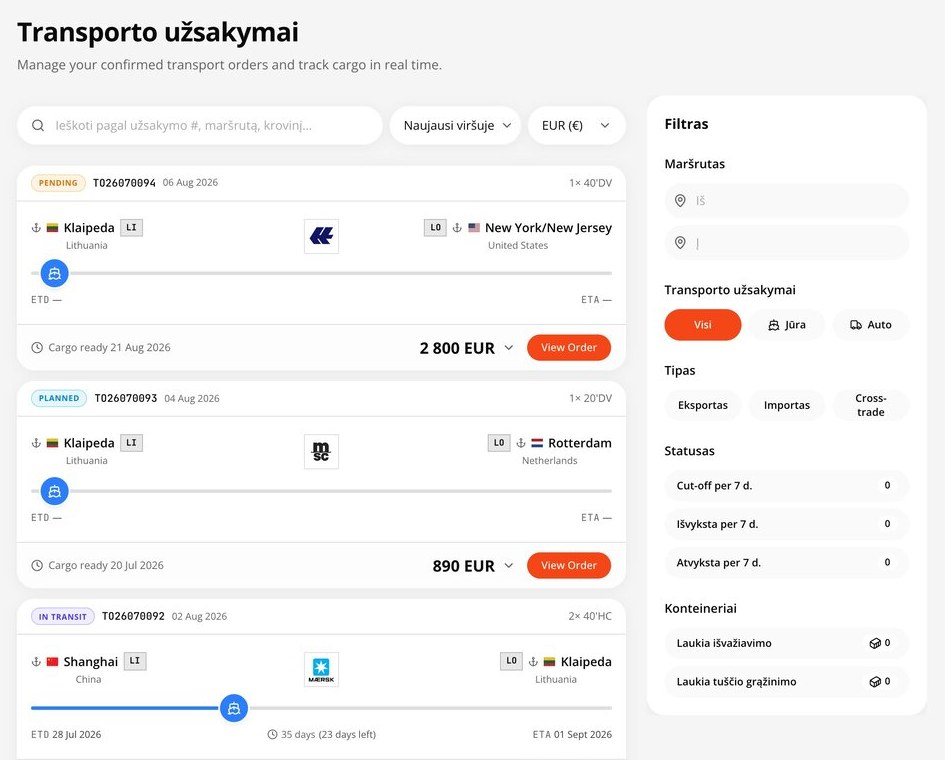Click the United States flag icon
This screenshot has width=945, height=760.
474,228
